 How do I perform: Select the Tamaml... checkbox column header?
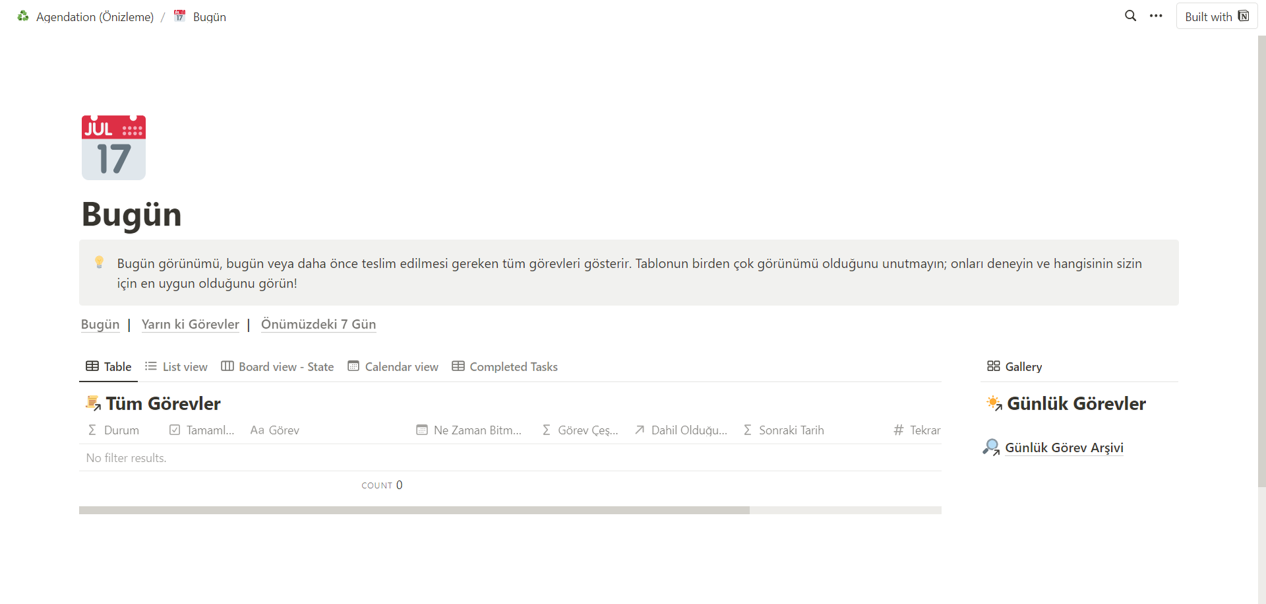(201, 430)
